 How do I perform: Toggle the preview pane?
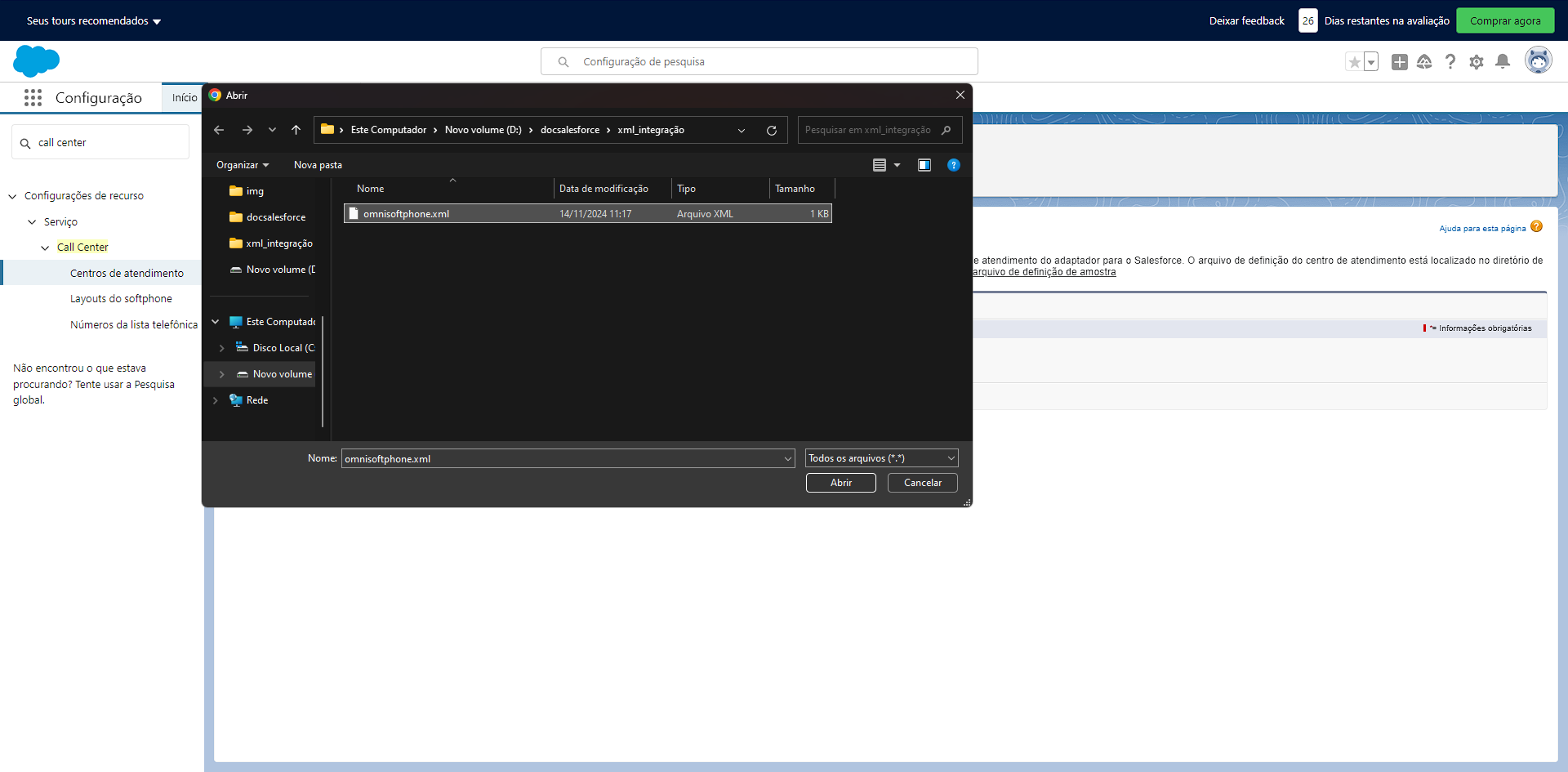(924, 165)
